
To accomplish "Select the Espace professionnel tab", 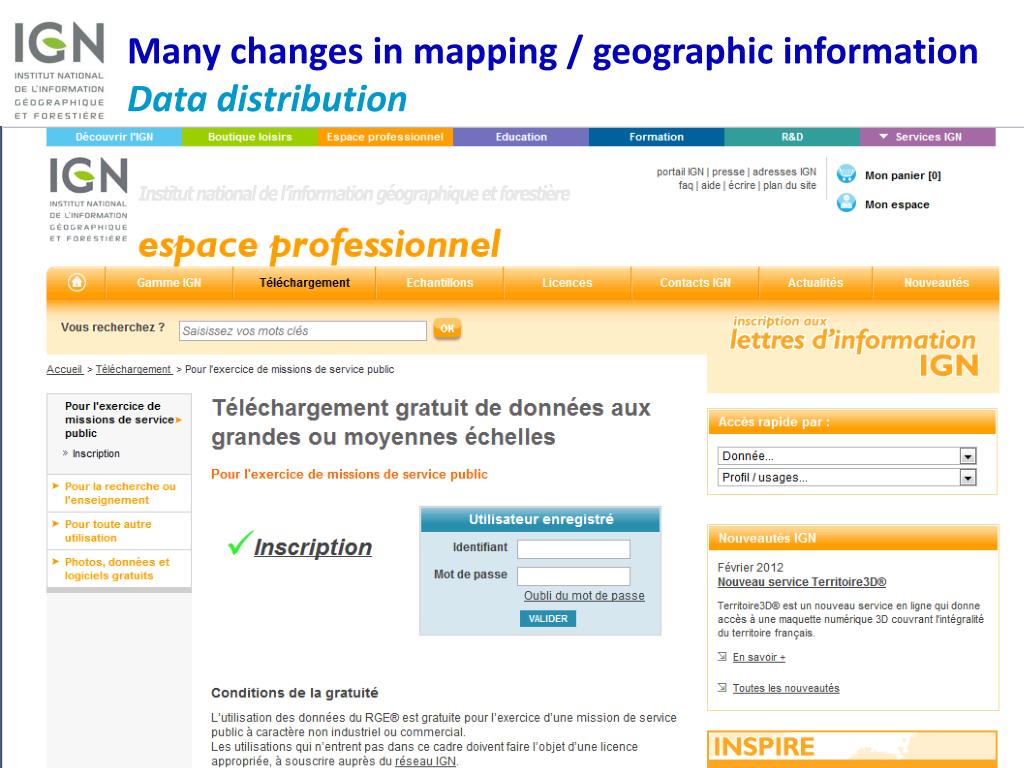I will tap(385, 137).
